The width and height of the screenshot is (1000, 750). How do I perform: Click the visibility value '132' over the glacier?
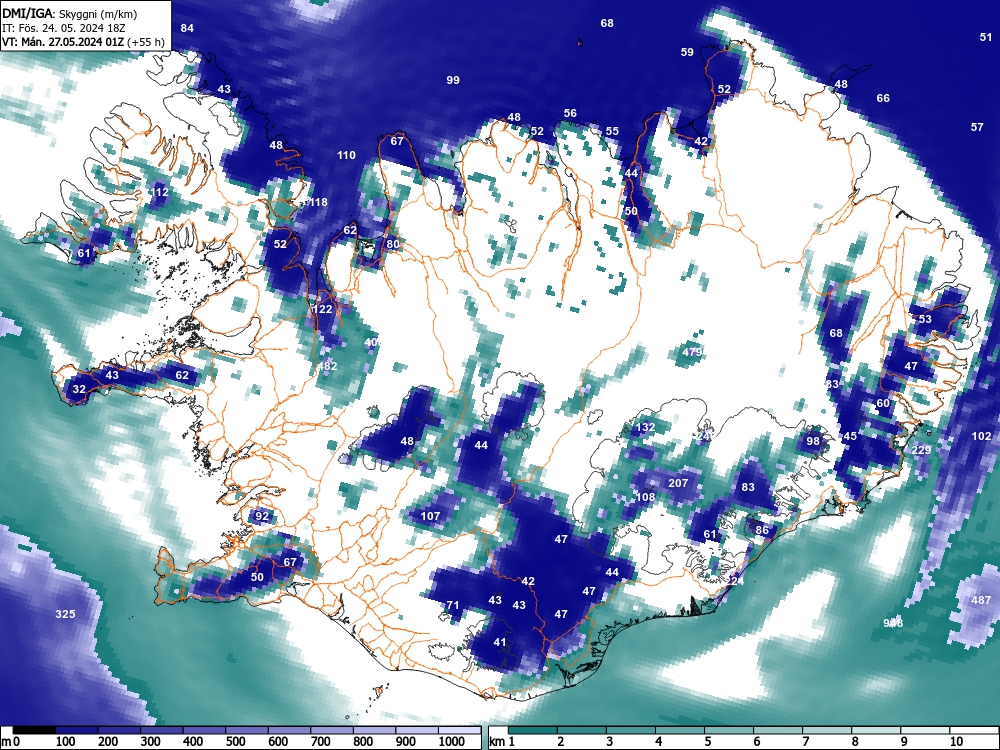pos(645,428)
